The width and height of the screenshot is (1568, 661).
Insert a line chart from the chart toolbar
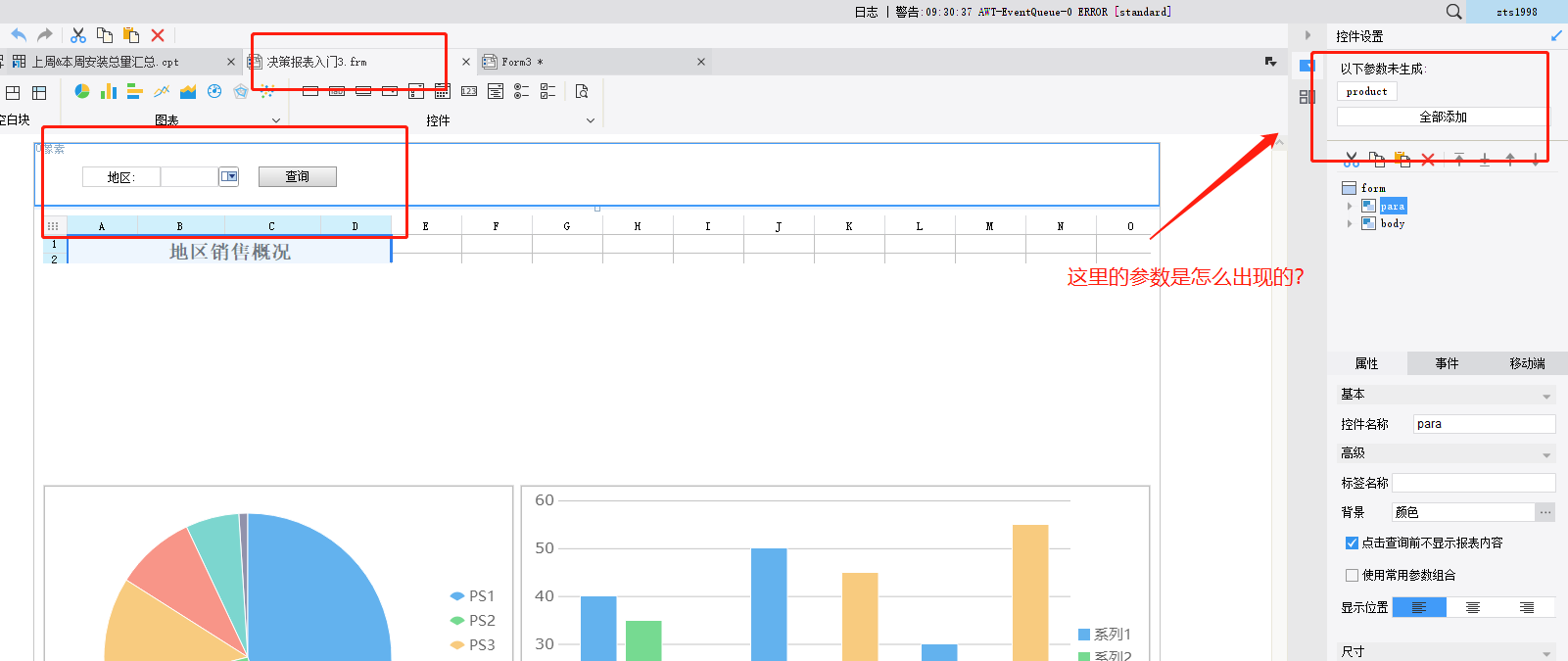(162, 91)
